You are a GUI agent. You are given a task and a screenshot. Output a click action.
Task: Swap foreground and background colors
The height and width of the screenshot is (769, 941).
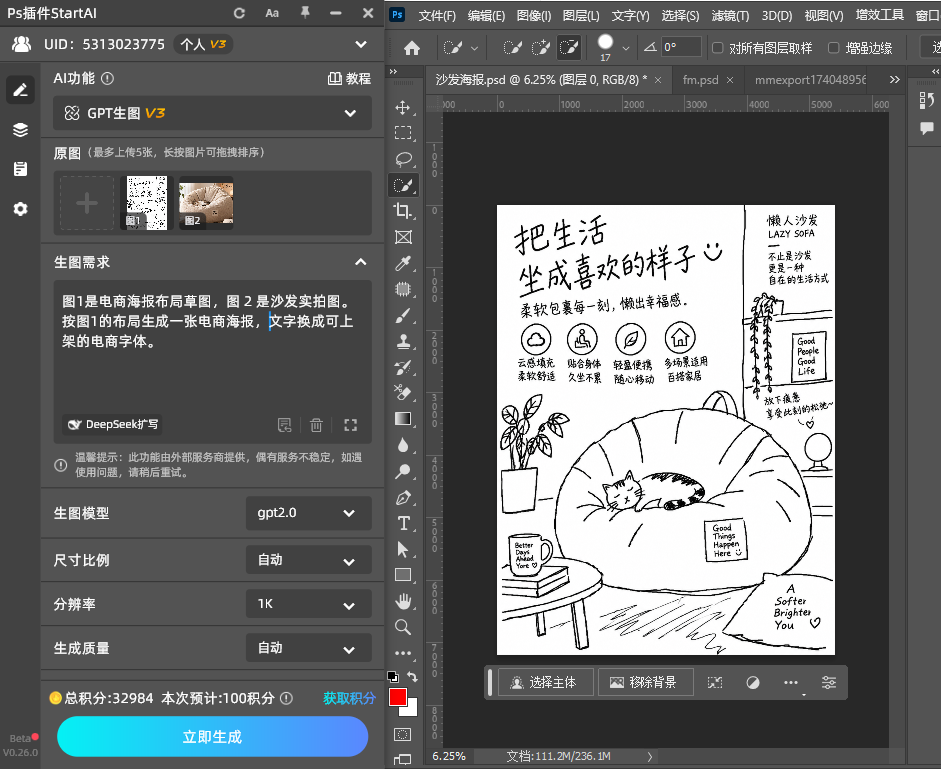(412, 677)
